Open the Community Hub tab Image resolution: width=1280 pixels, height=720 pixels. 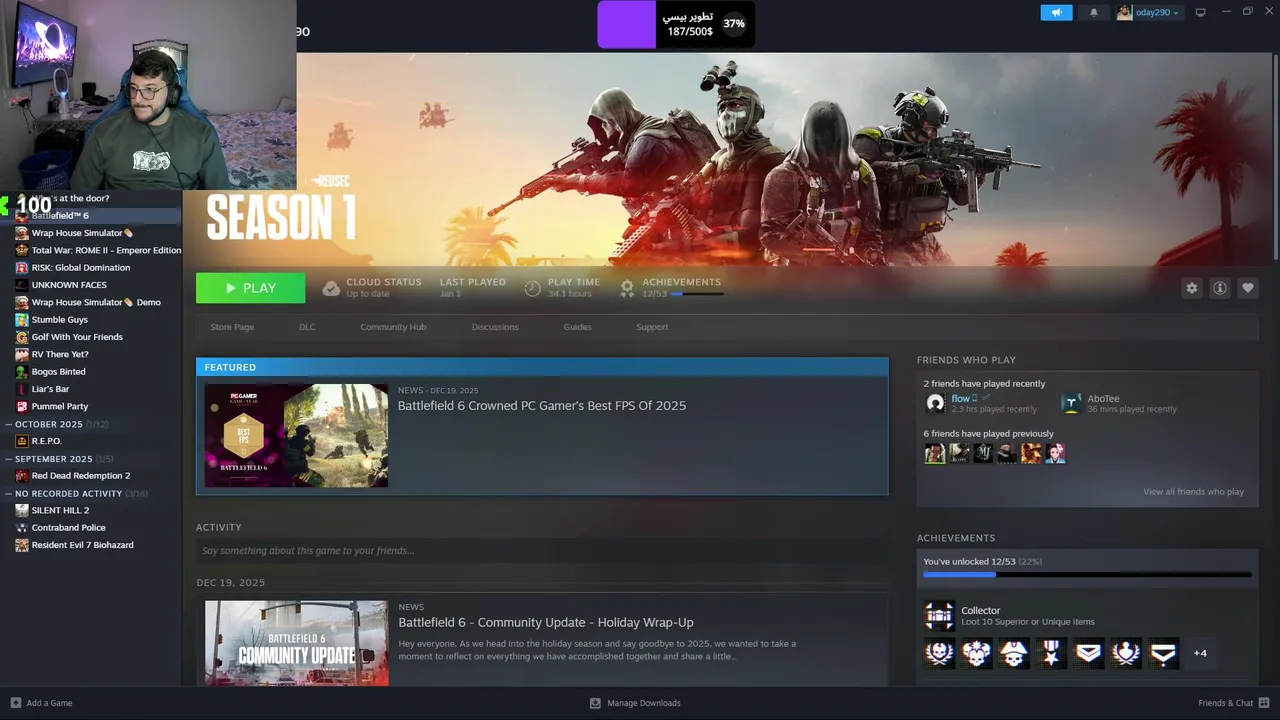(393, 327)
